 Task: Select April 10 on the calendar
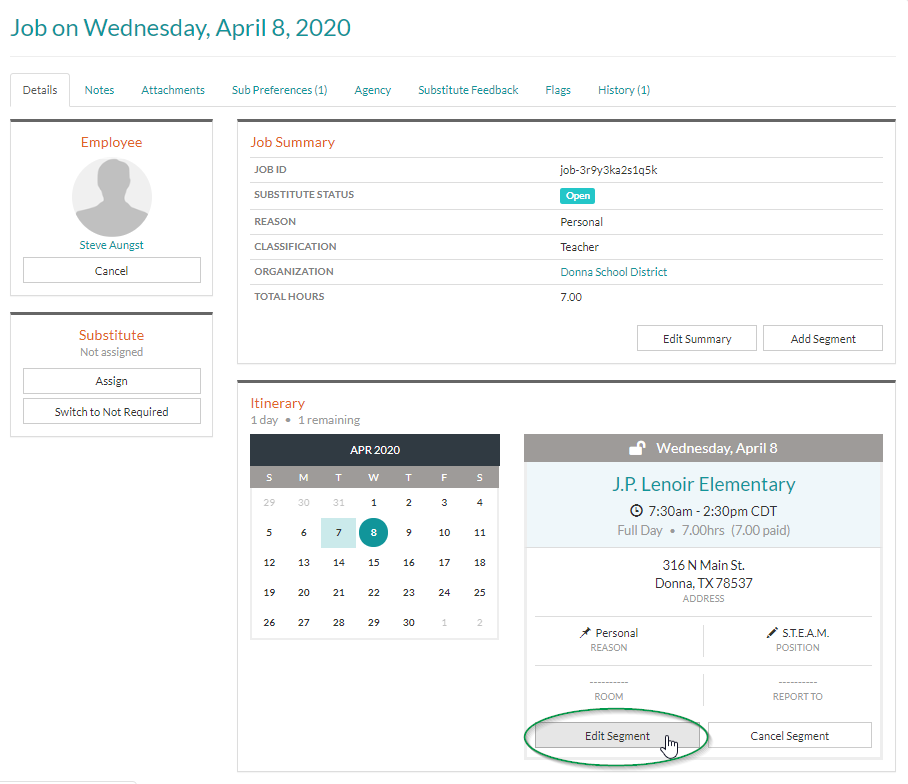pos(444,532)
